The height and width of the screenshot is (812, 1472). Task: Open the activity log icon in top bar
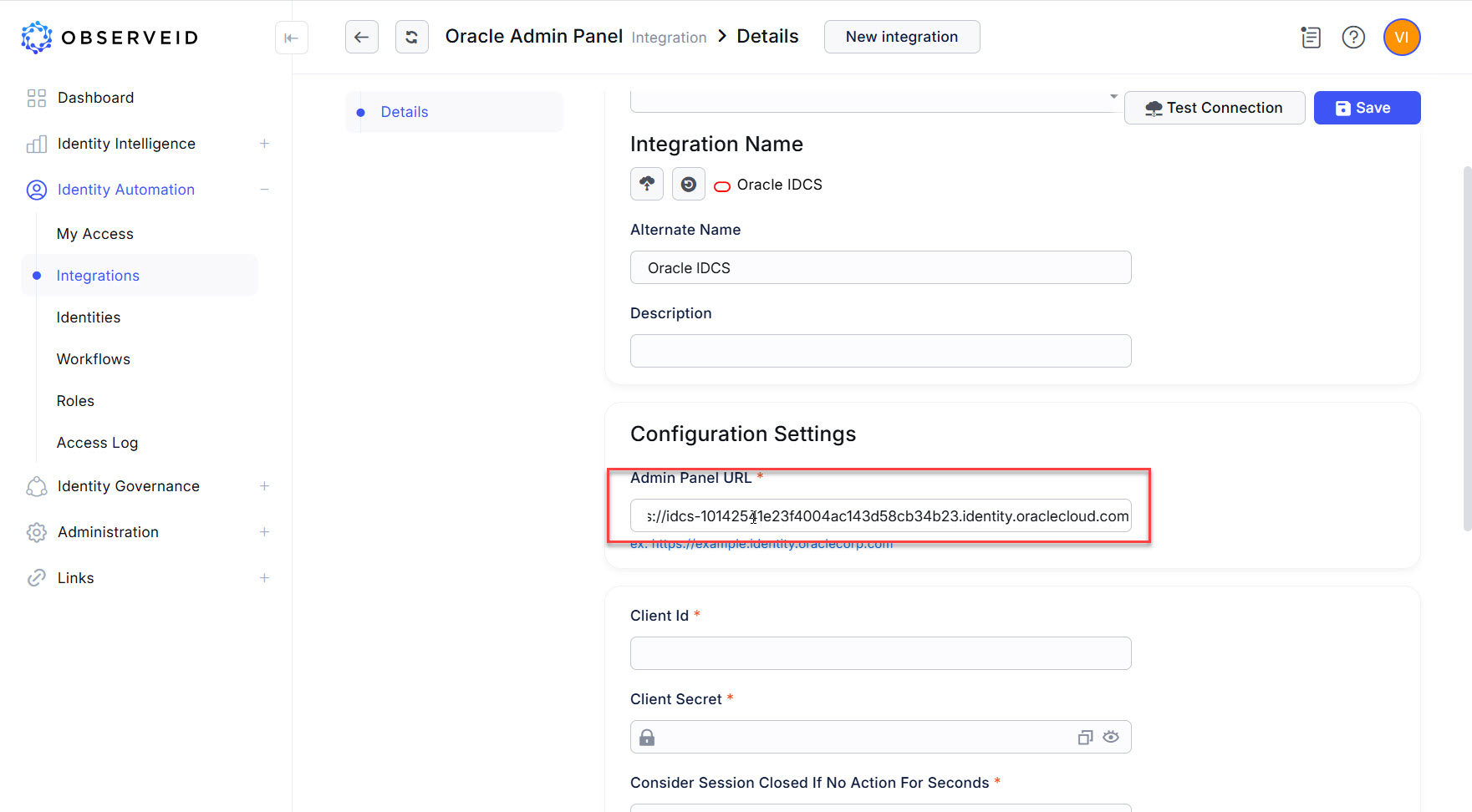(1310, 37)
